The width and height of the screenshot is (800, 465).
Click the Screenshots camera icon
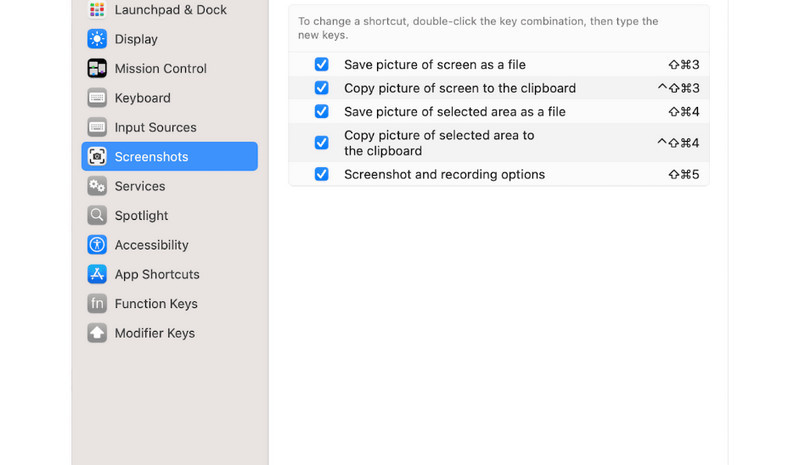97,156
